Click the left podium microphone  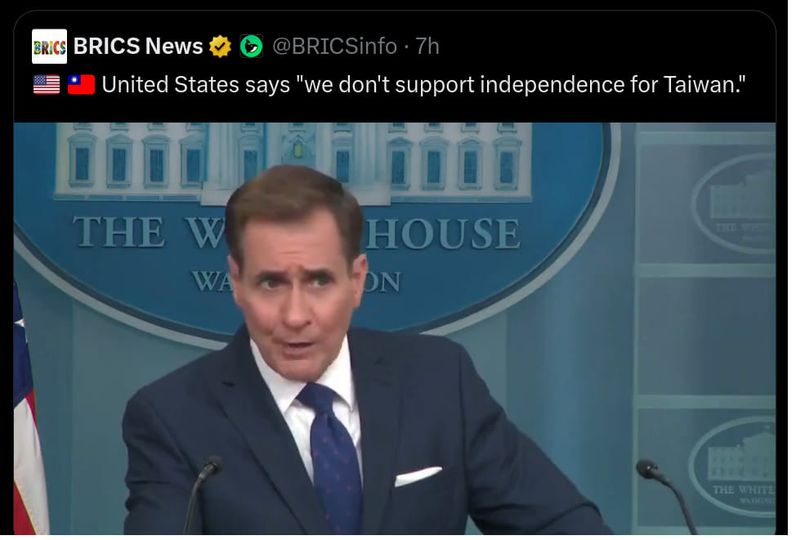pyautogui.click(x=202, y=494)
